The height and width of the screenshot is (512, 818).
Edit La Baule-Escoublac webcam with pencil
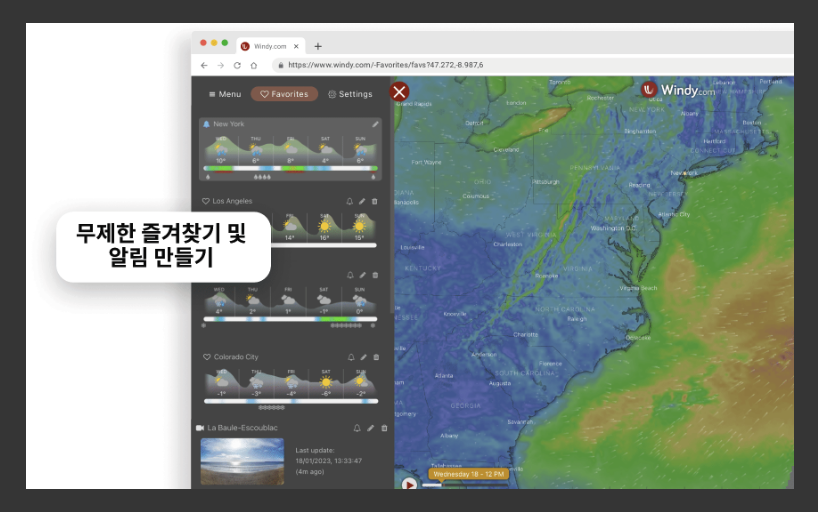click(370, 428)
